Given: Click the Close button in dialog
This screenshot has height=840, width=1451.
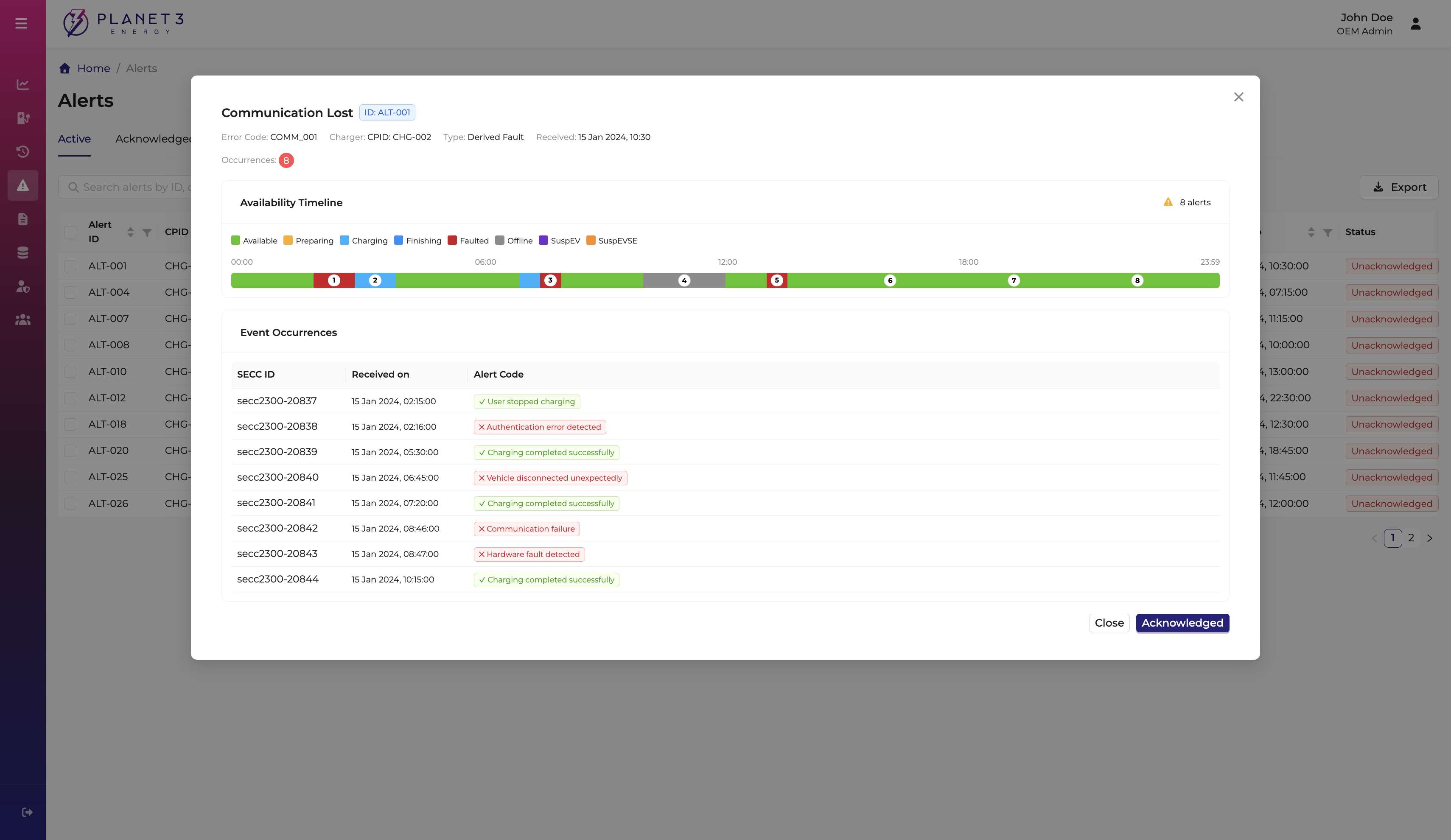Looking at the screenshot, I should click(1109, 623).
